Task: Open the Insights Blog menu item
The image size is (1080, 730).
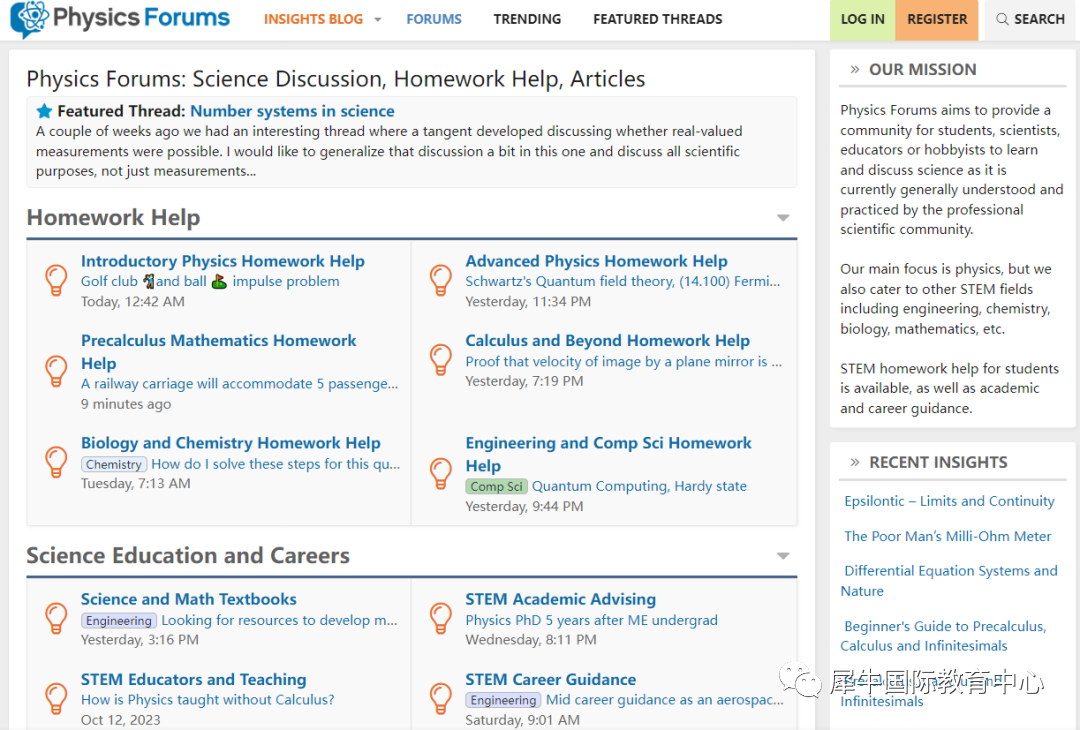Action: [313, 19]
